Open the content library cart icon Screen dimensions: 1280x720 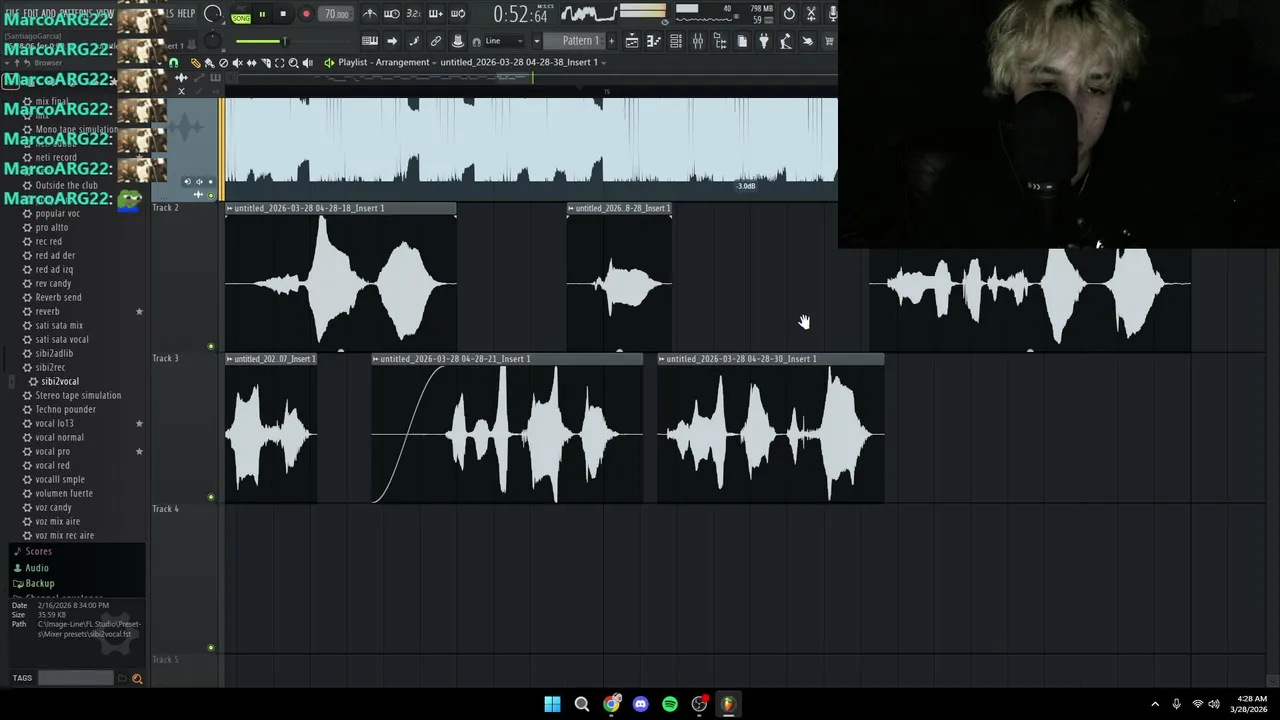pos(829,41)
